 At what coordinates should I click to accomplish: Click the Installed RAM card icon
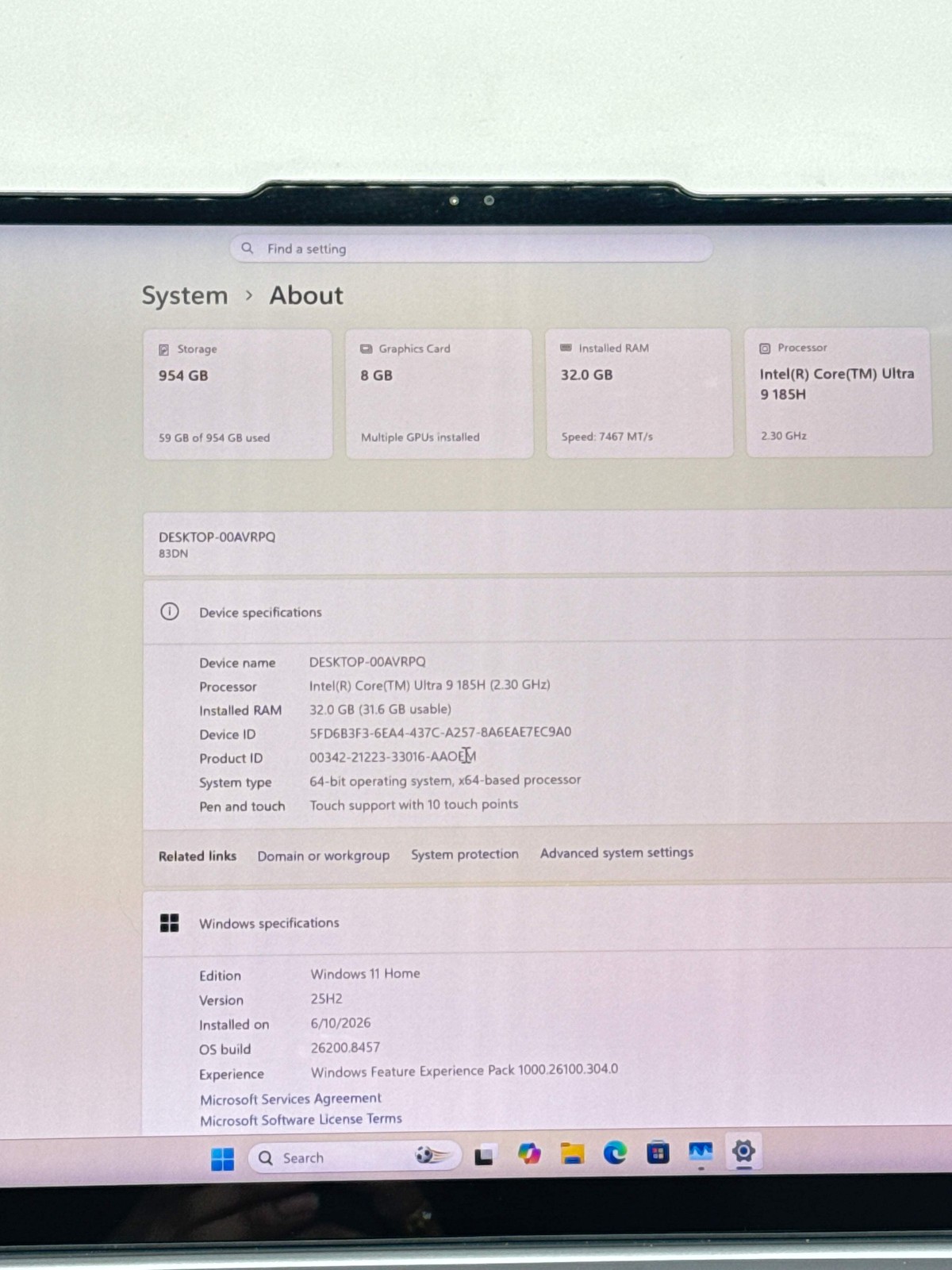coord(566,348)
